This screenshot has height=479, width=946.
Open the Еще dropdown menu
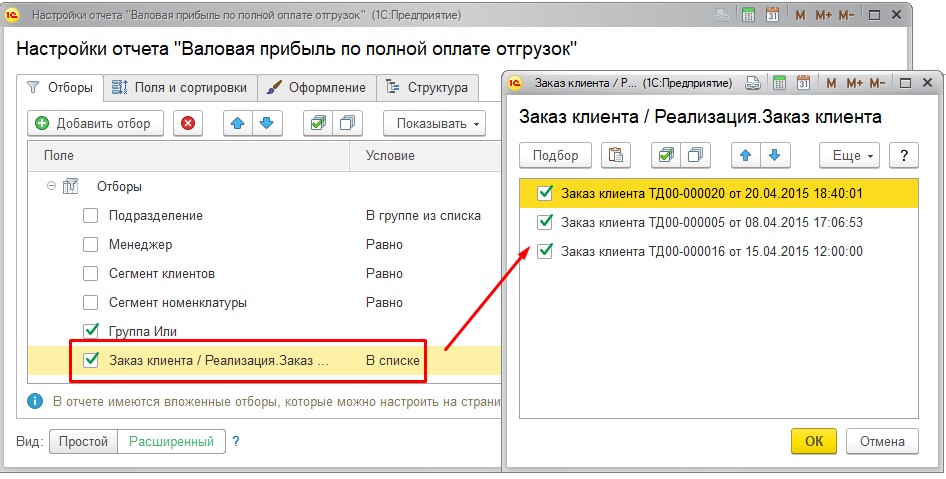pyautogui.click(x=849, y=155)
